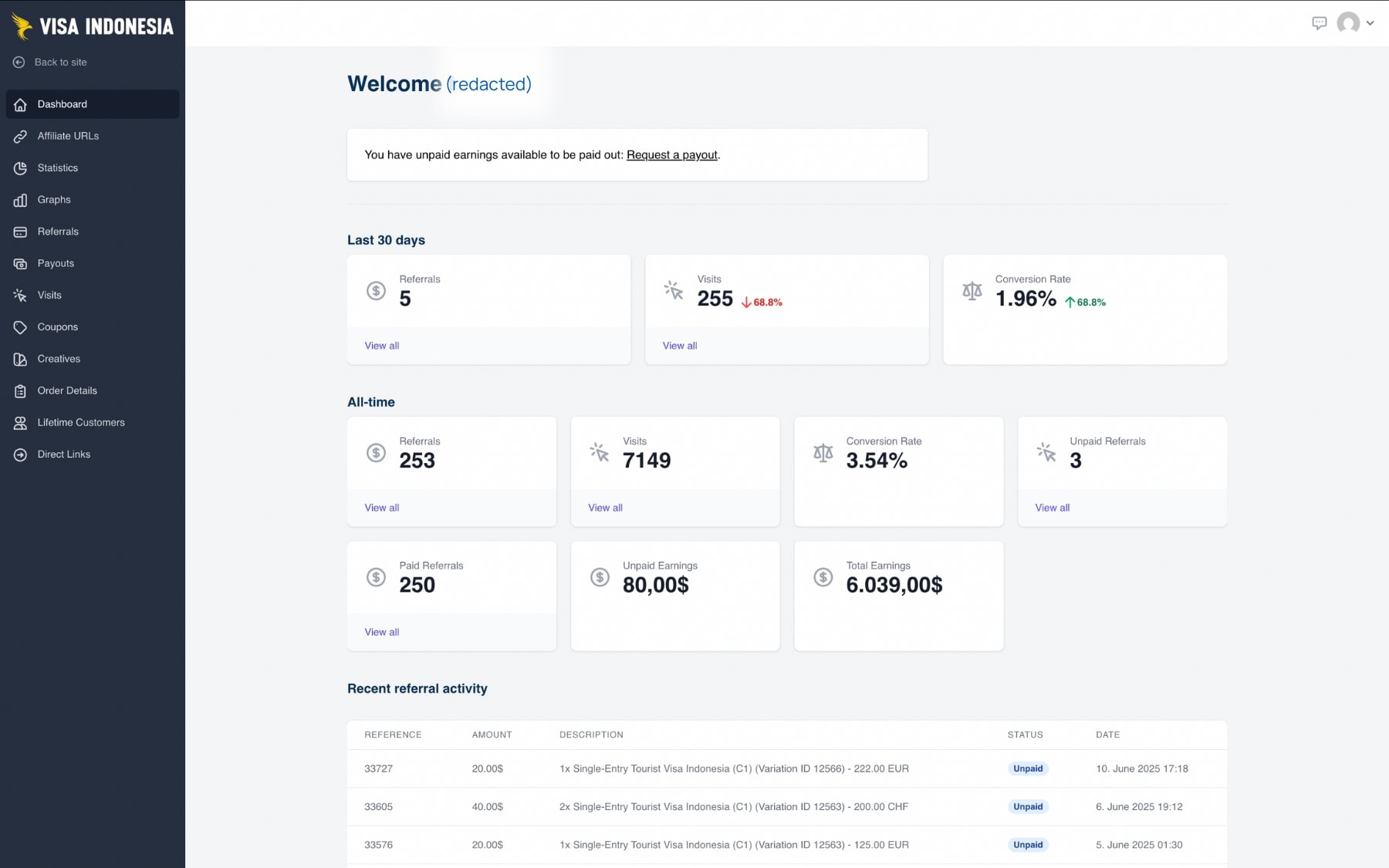Click the Unpaid status badge on referral 33727
The height and width of the screenshot is (868, 1389).
(x=1028, y=768)
